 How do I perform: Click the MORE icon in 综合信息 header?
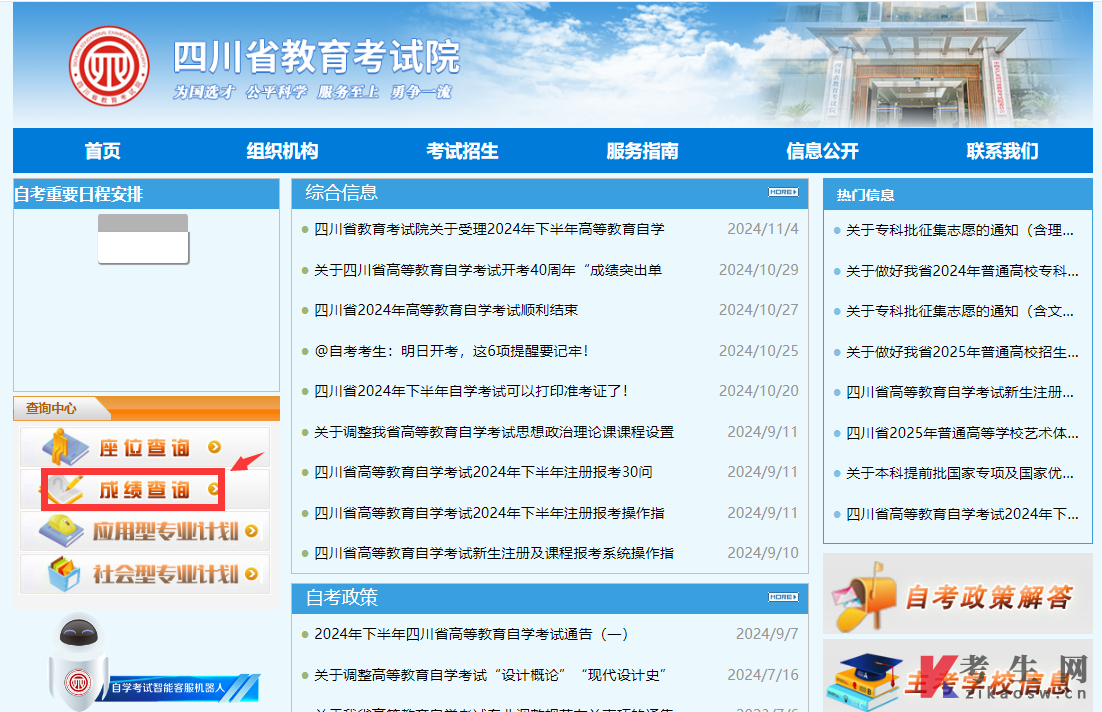coord(783,192)
